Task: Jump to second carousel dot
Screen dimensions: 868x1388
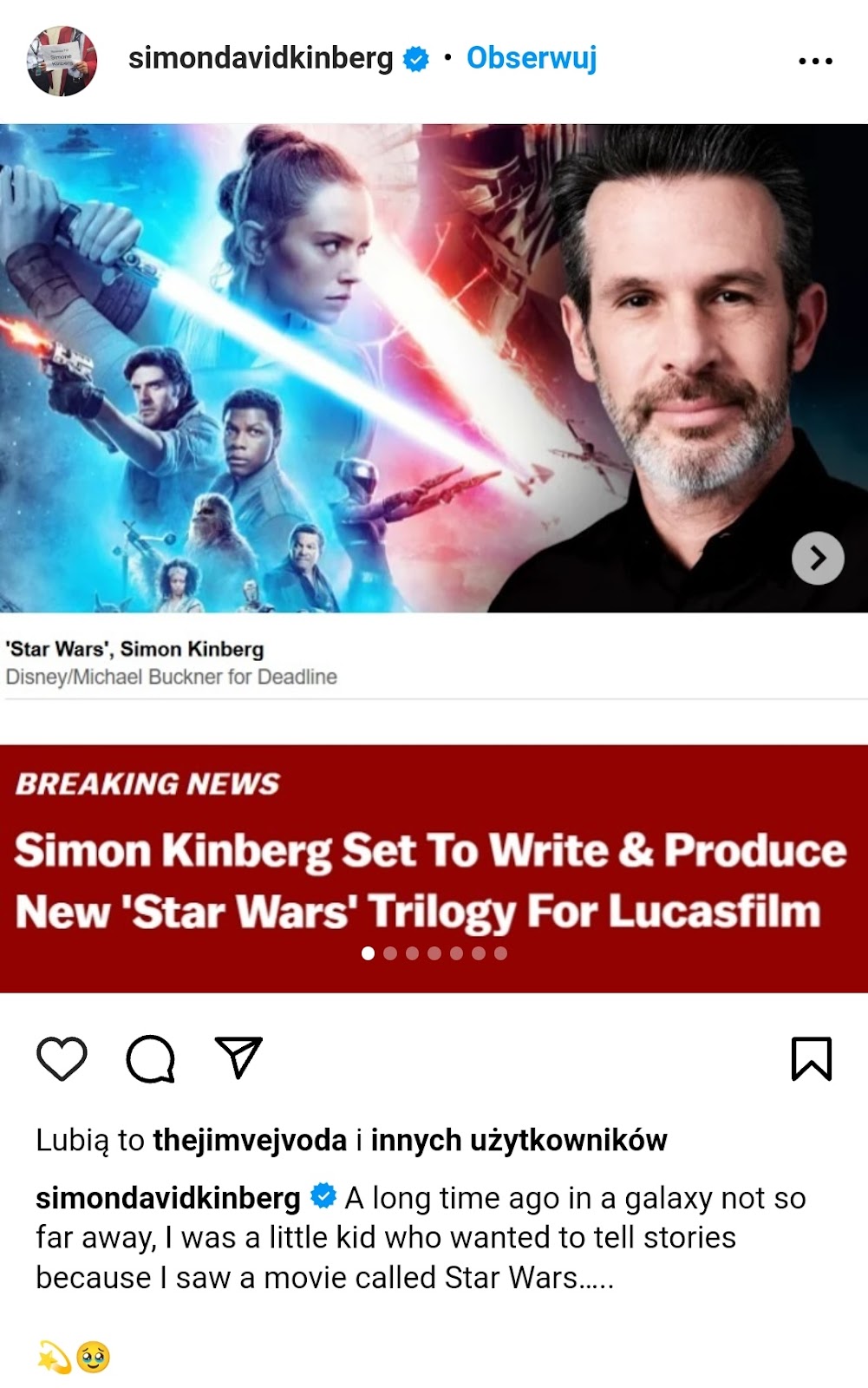Action: [x=390, y=953]
